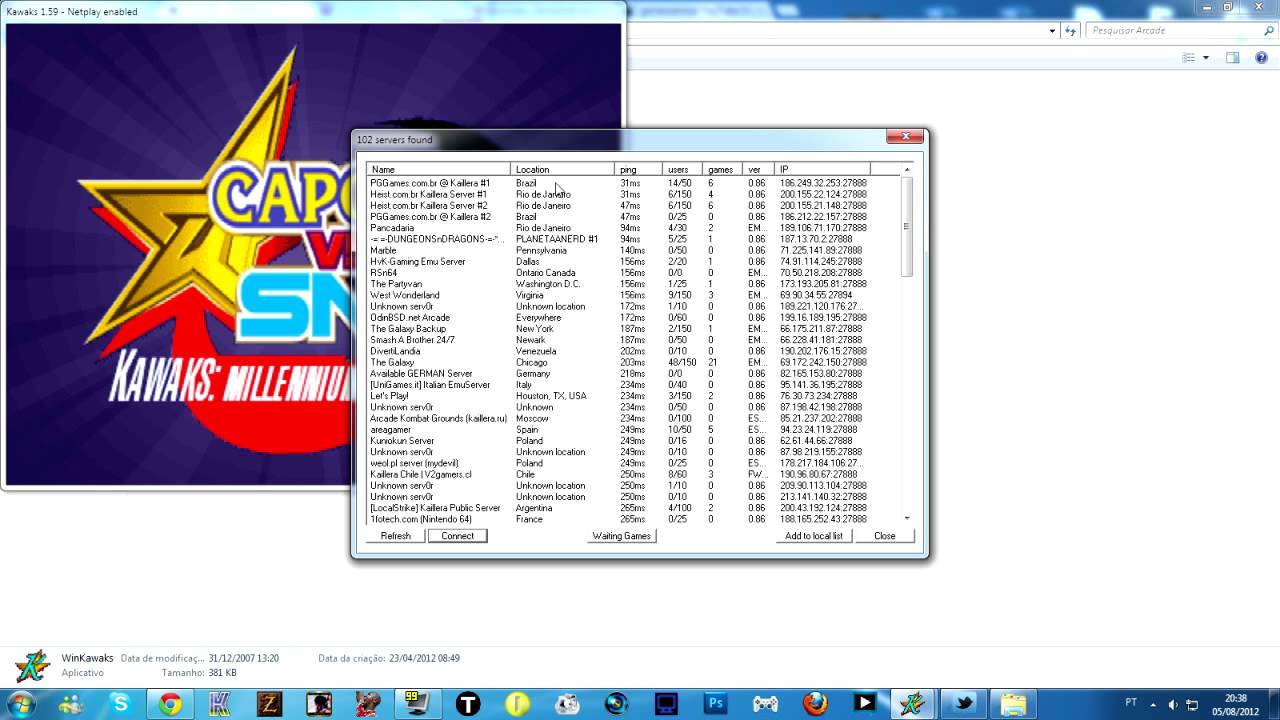This screenshot has height=720, width=1280.
Task: Launch Google Chrome from the taskbar
Action: [x=170, y=704]
